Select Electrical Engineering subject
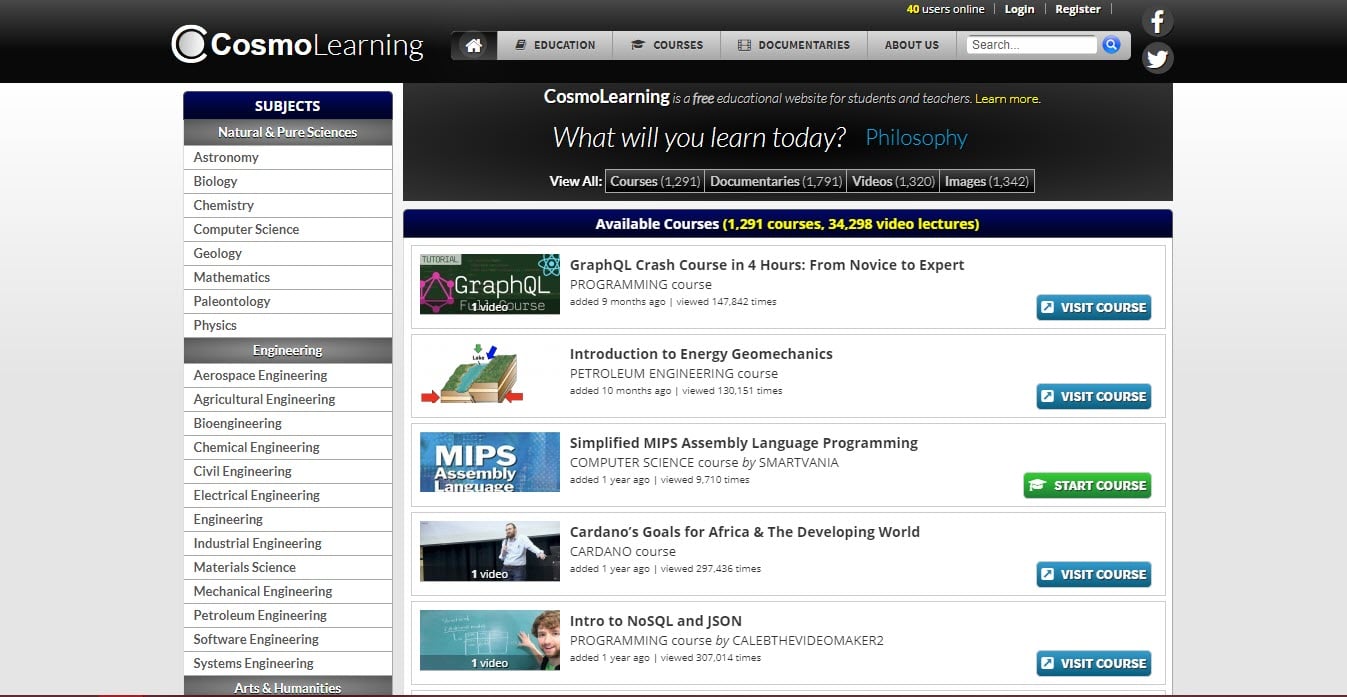1347x697 pixels. point(288,495)
